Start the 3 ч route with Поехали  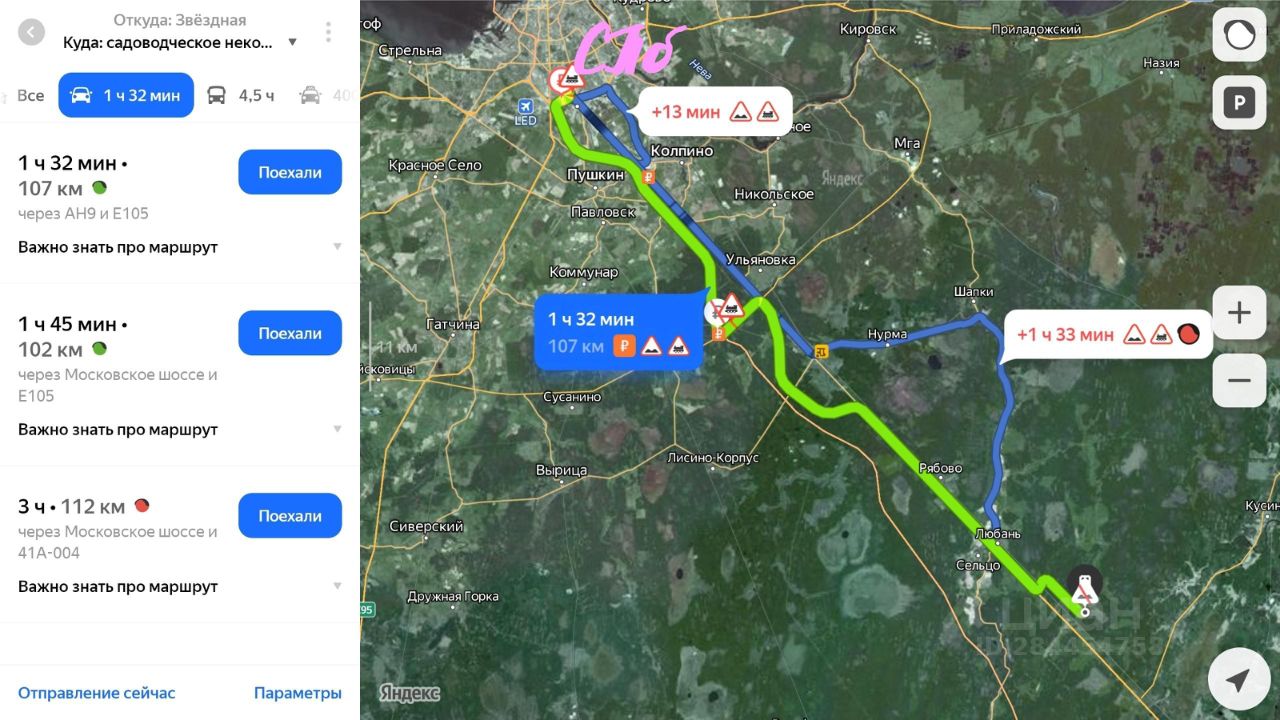tap(290, 516)
